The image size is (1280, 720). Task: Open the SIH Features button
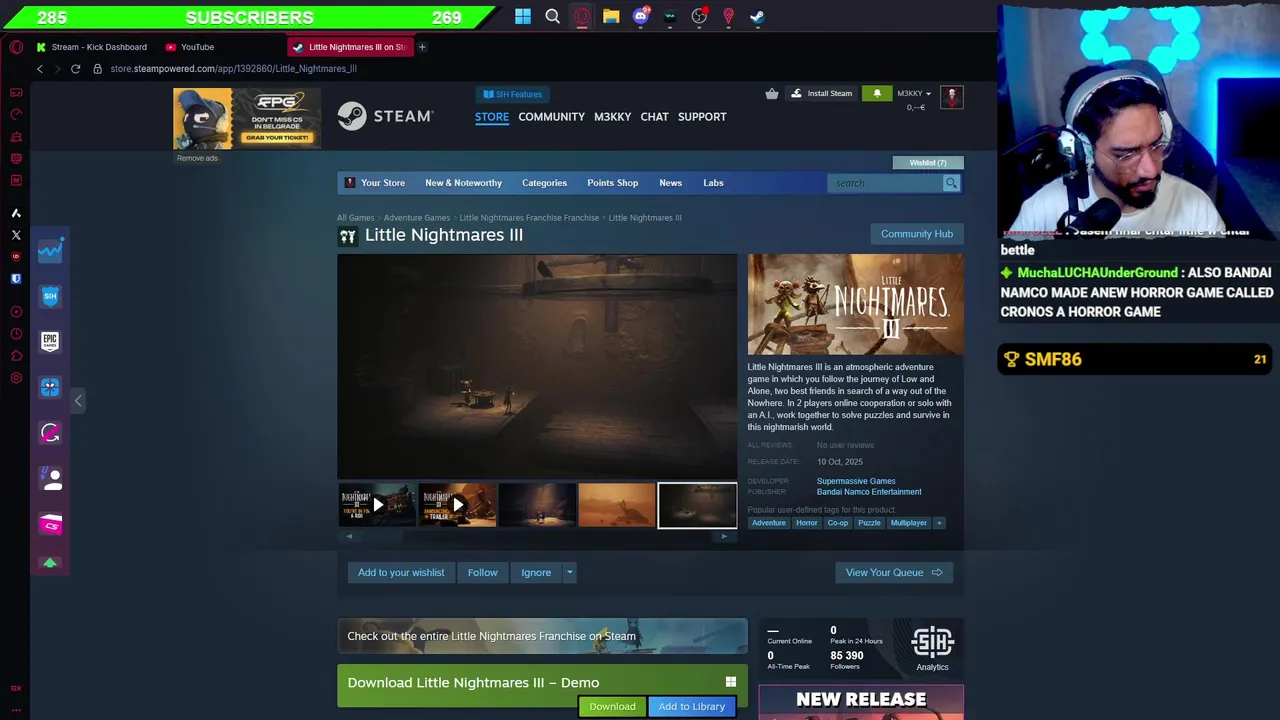pyautogui.click(x=512, y=94)
